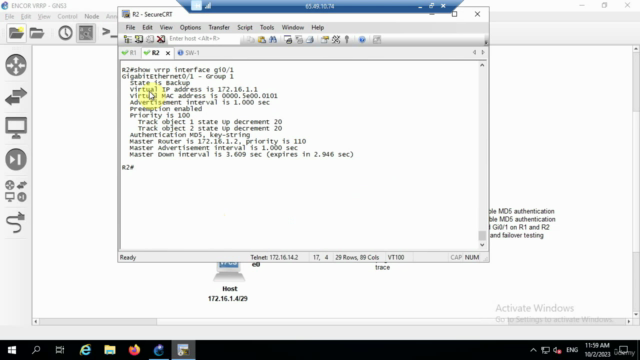
Task: Click the Copy toolbar icon in SecureCRT
Action: click(x=250, y=39)
